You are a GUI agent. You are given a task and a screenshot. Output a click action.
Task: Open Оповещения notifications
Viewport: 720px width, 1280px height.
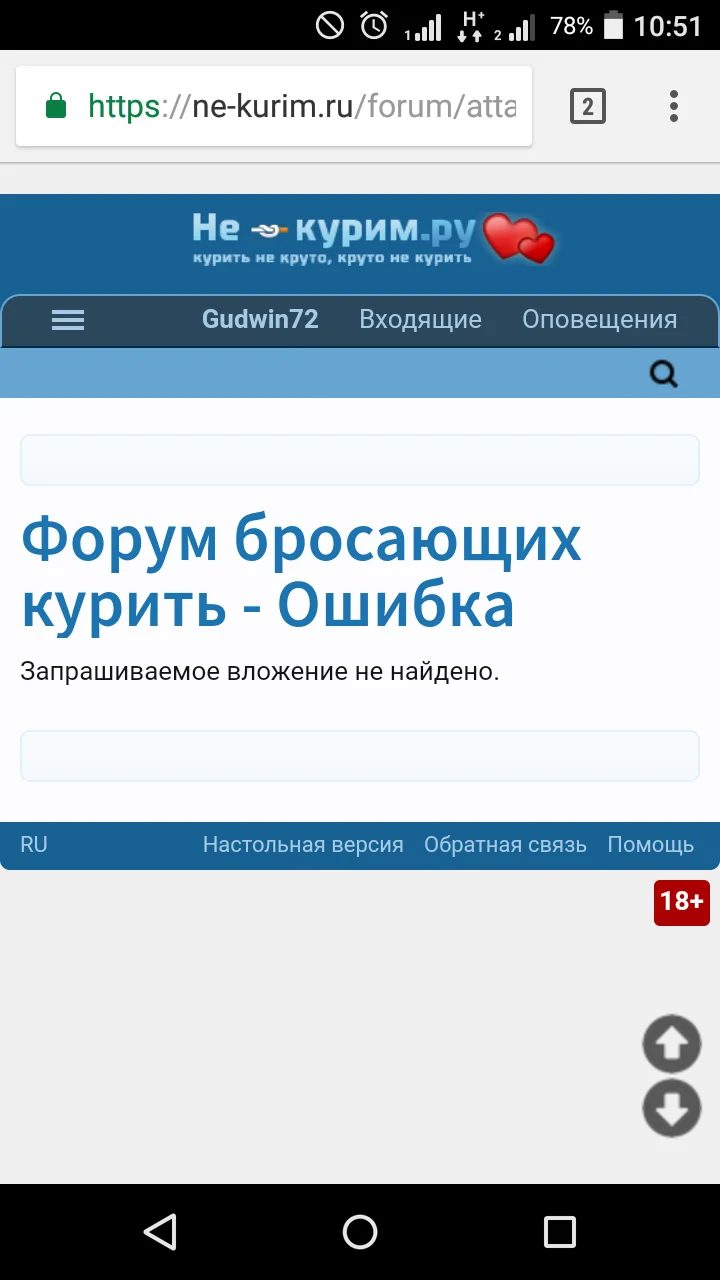(600, 320)
